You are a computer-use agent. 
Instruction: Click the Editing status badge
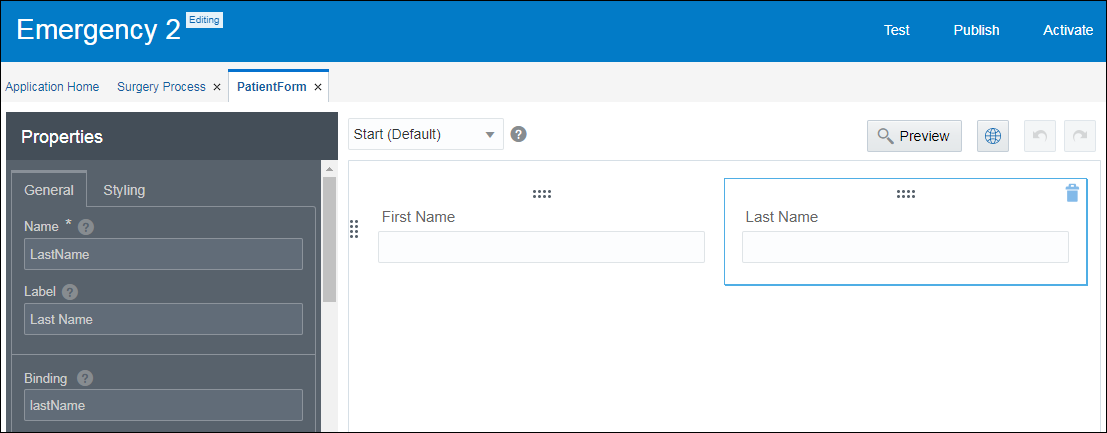coord(204,20)
